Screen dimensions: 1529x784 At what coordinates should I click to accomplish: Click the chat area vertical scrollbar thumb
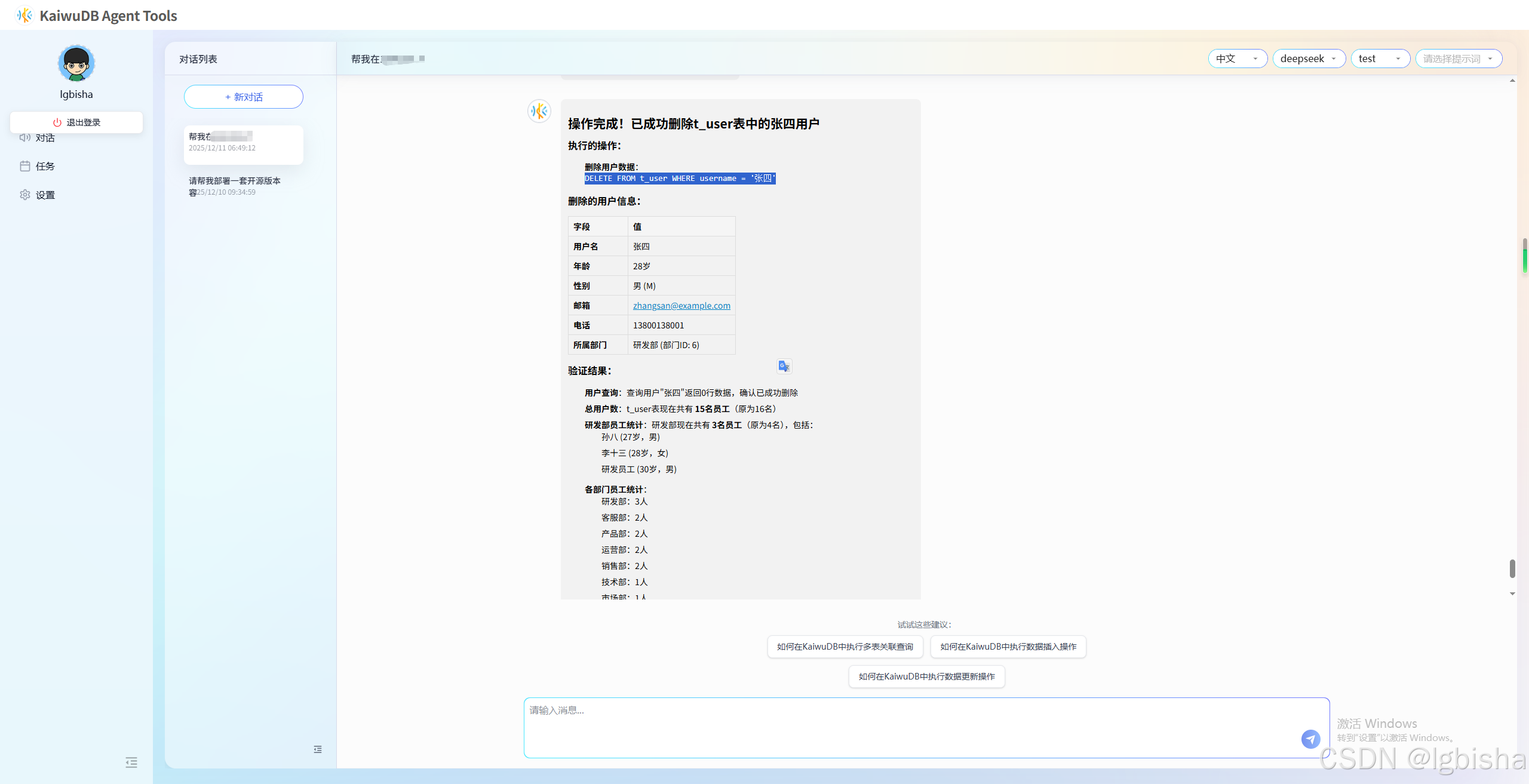[x=1512, y=568]
